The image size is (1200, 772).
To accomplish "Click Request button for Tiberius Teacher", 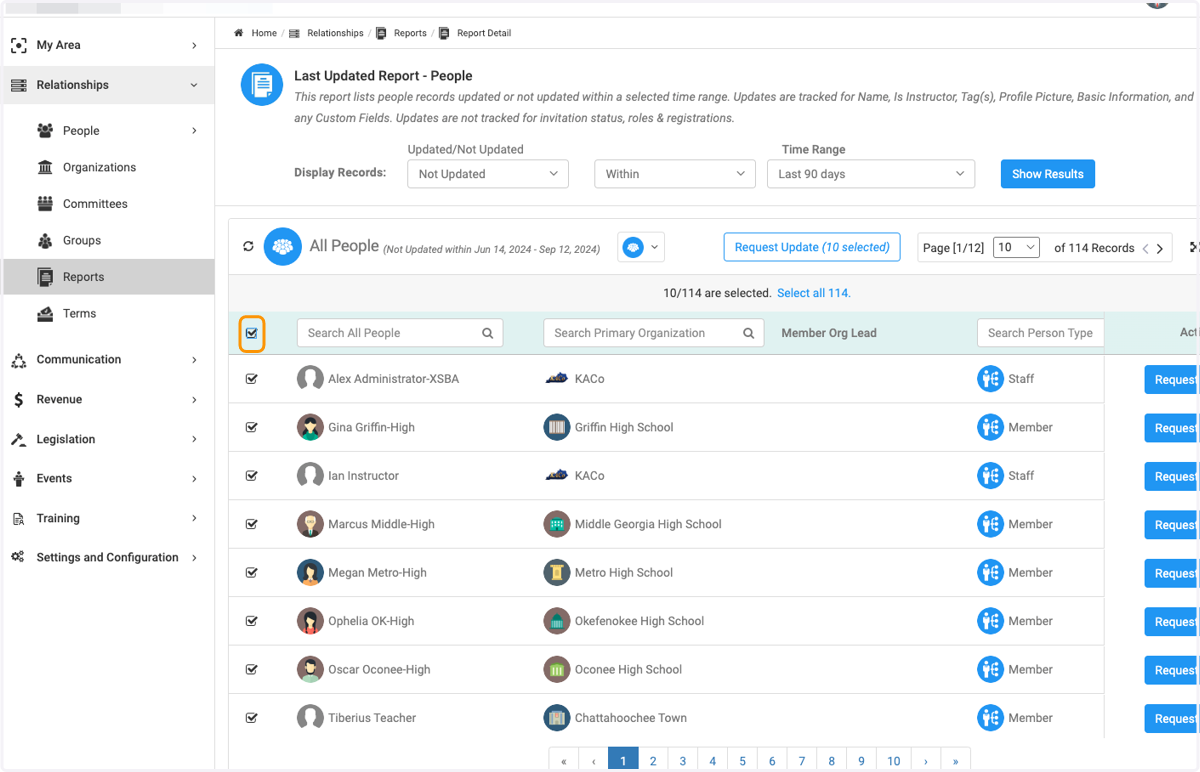I will [1171, 718].
